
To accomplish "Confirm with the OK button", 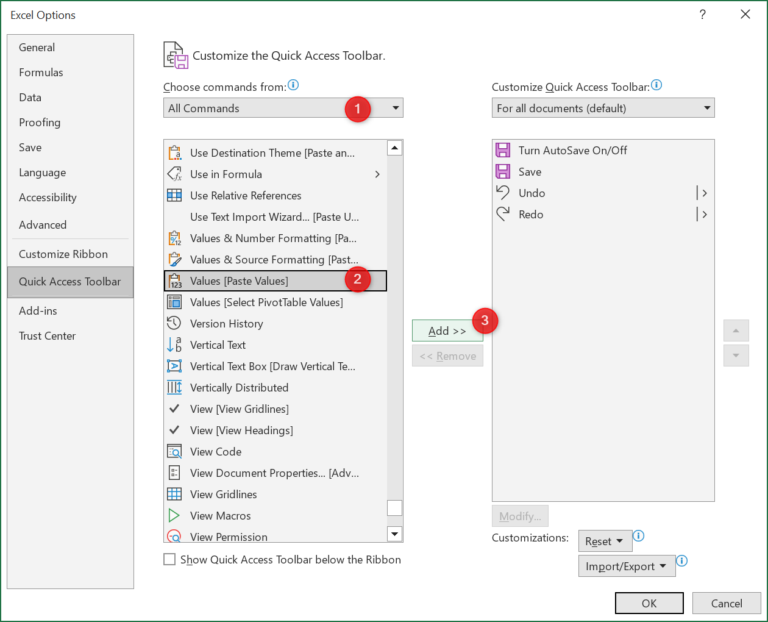I will 649,603.
